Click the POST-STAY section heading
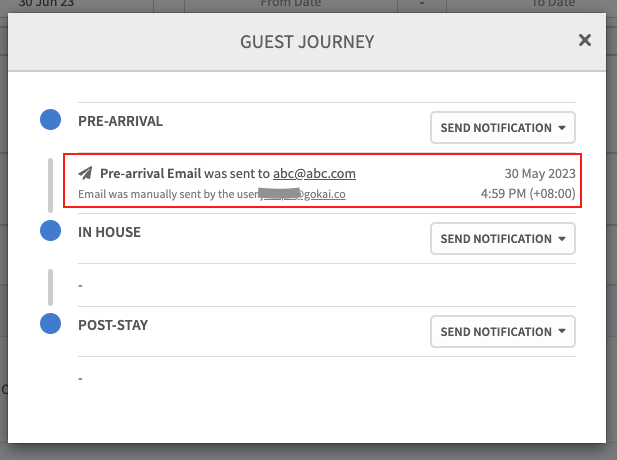Viewport: 617px width, 460px height. point(114,325)
